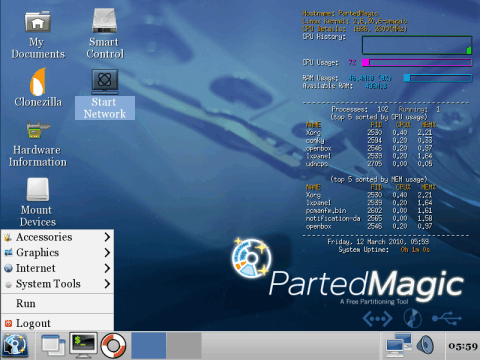Open the Accessories menu item

click(x=57, y=237)
